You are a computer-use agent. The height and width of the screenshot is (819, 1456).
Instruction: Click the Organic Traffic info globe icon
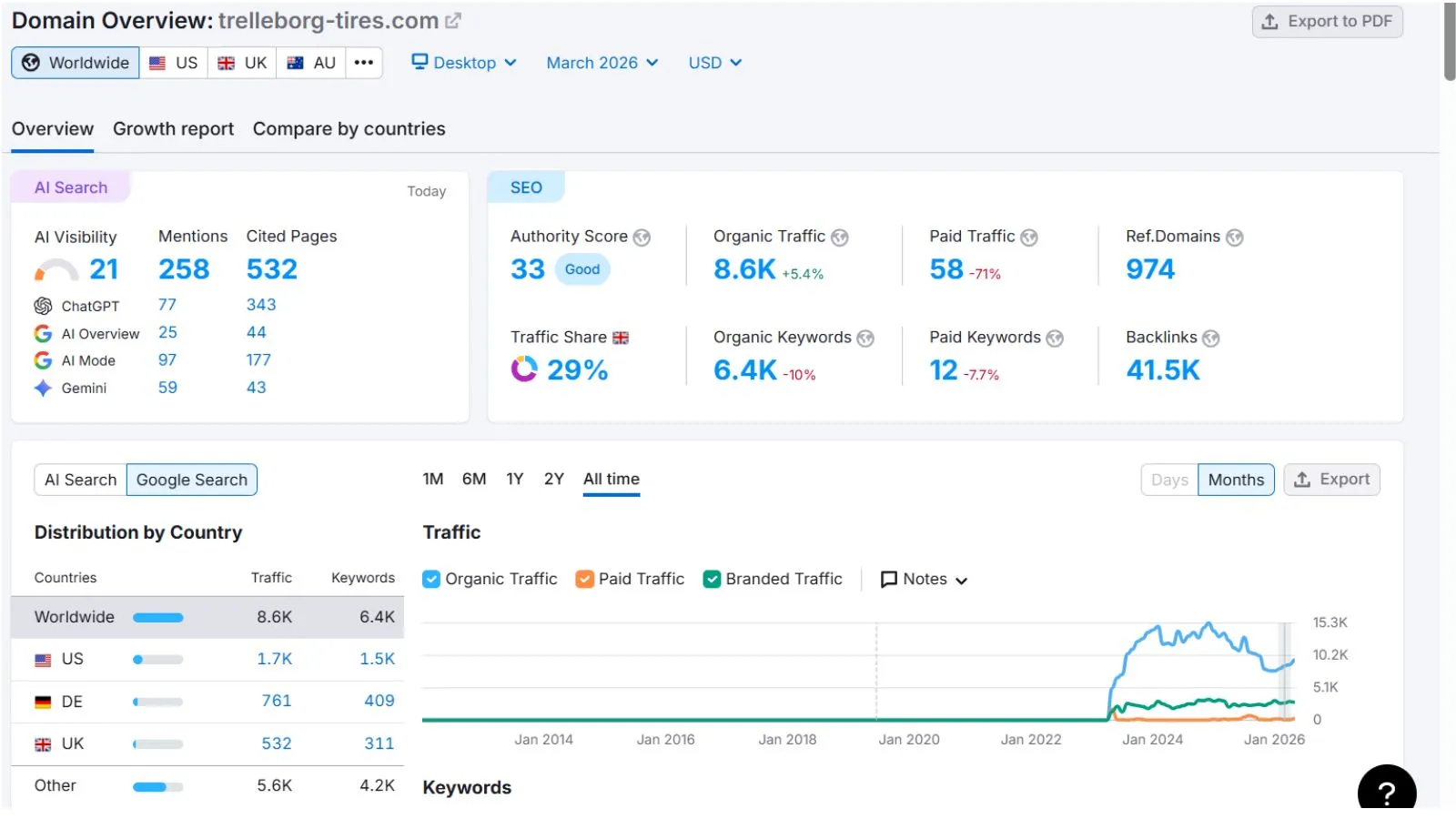(x=840, y=238)
